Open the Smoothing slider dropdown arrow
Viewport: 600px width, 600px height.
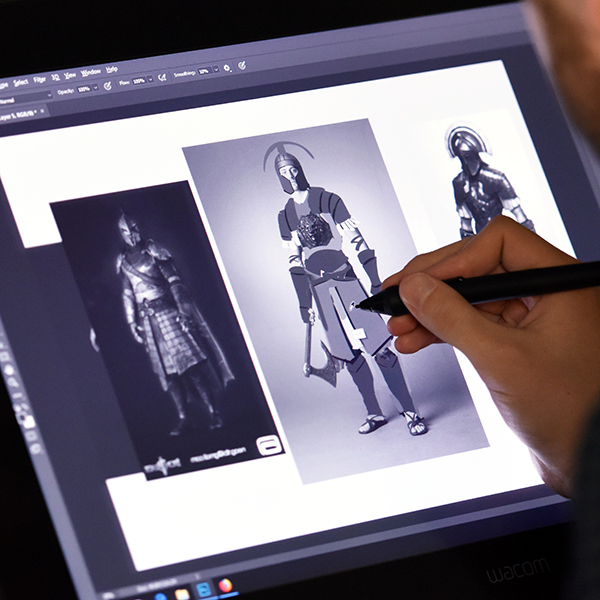coord(216,69)
